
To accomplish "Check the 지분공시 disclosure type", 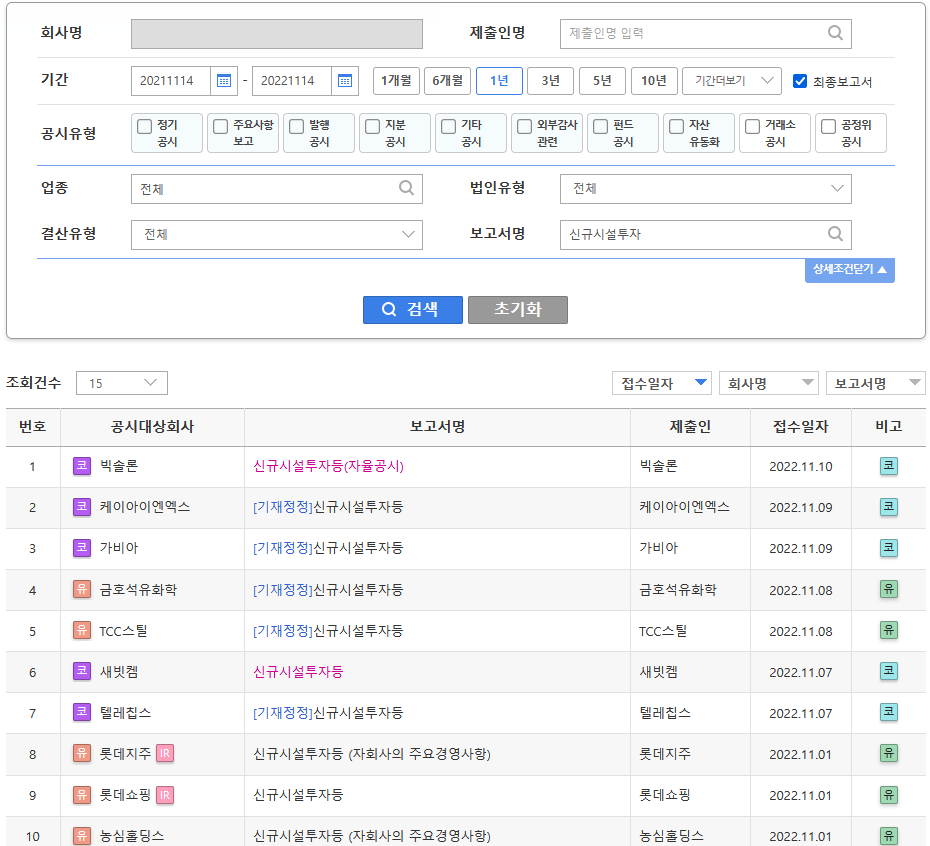I will pos(372,126).
